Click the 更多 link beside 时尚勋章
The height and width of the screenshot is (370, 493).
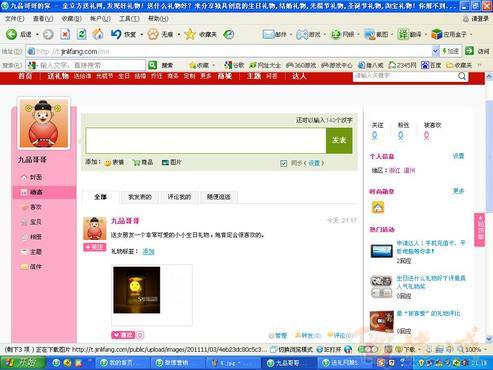coord(458,191)
